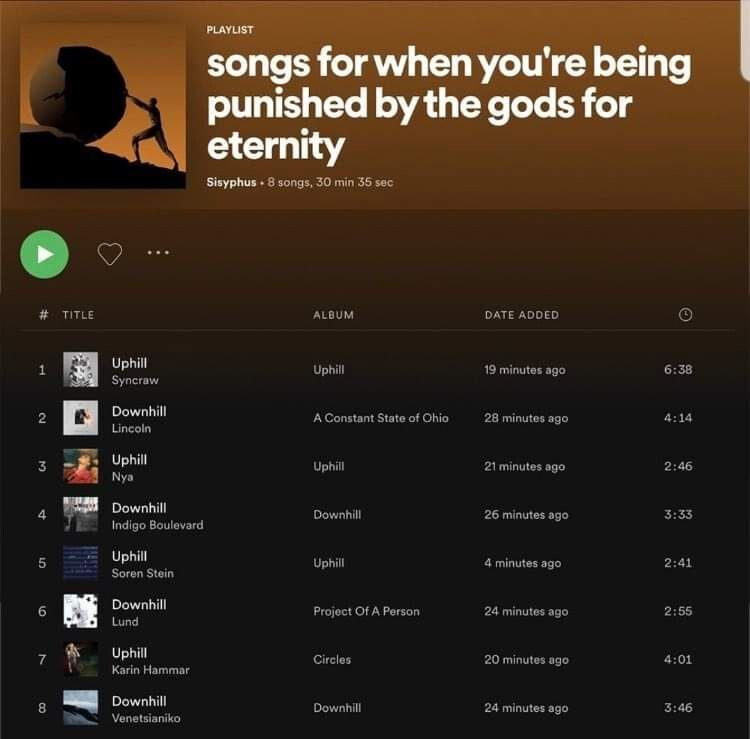Click Soren Stein's Uphill album art
750x739 pixels.
[80, 563]
